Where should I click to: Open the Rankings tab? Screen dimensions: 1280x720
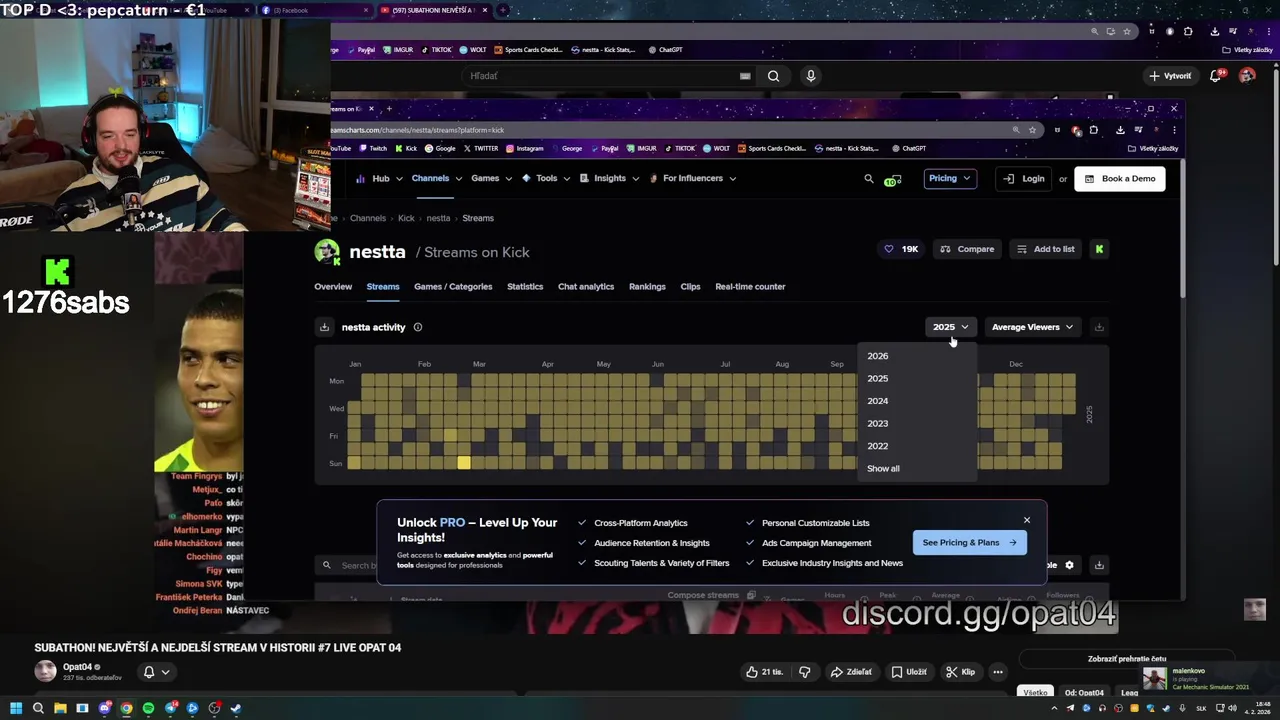[647, 287]
